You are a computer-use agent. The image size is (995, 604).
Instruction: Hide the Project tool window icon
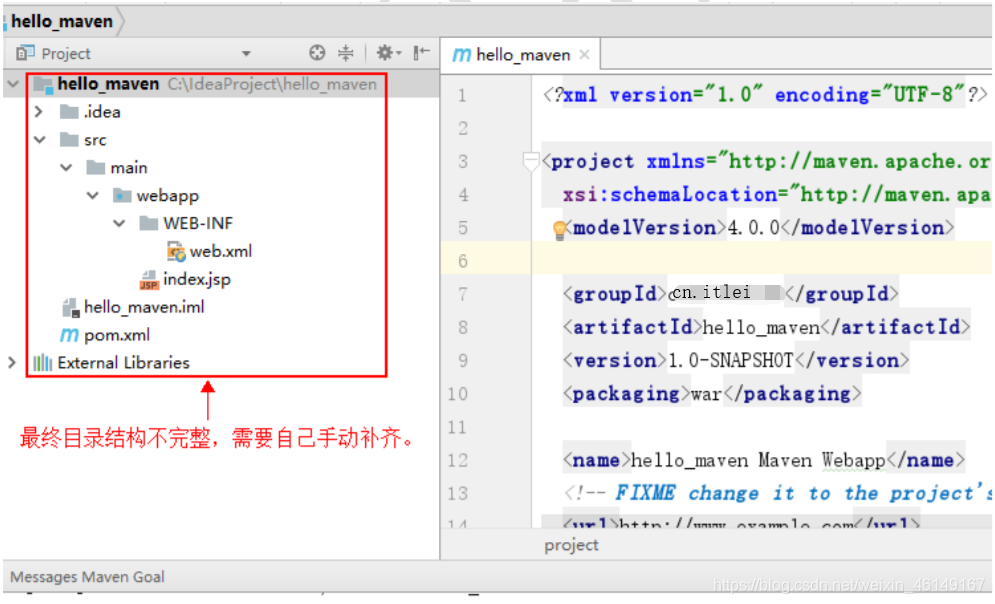[421, 53]
